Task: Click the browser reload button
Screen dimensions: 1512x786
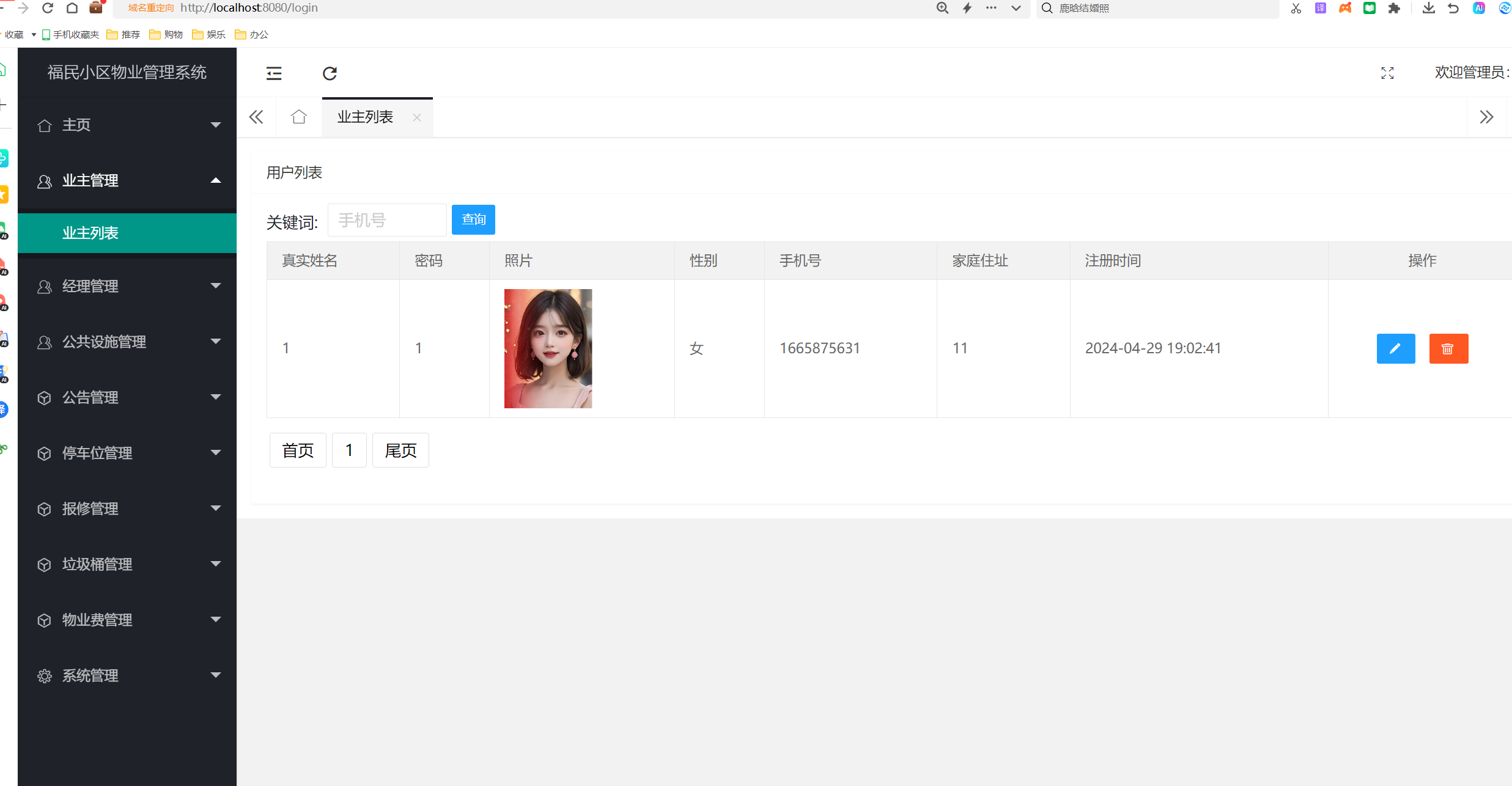Action: (48, 8)
